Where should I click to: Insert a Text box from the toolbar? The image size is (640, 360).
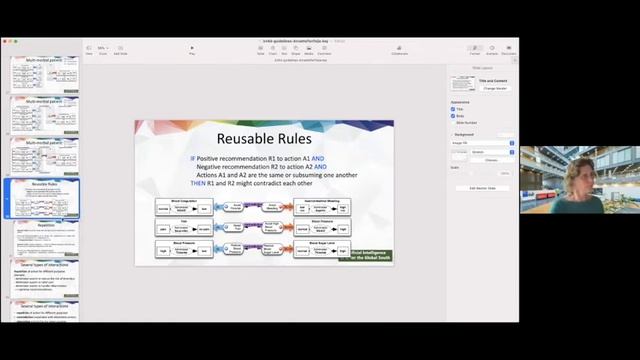pyautogui.click(x=284, y=48)
